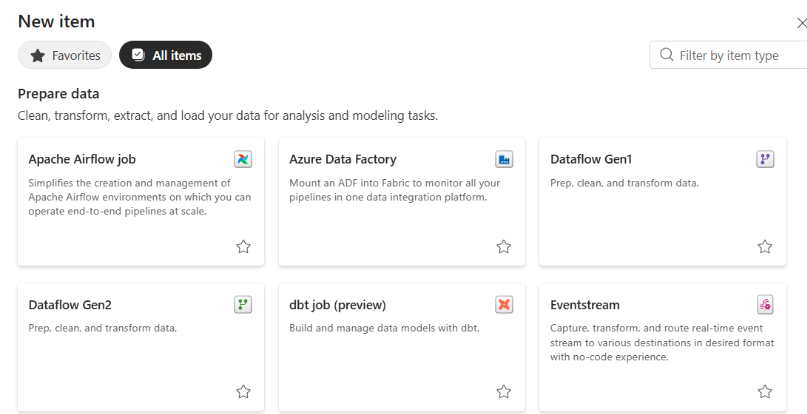
Task: Click the Dataflow Gen2 icon
Action: [x=243, y=304]
